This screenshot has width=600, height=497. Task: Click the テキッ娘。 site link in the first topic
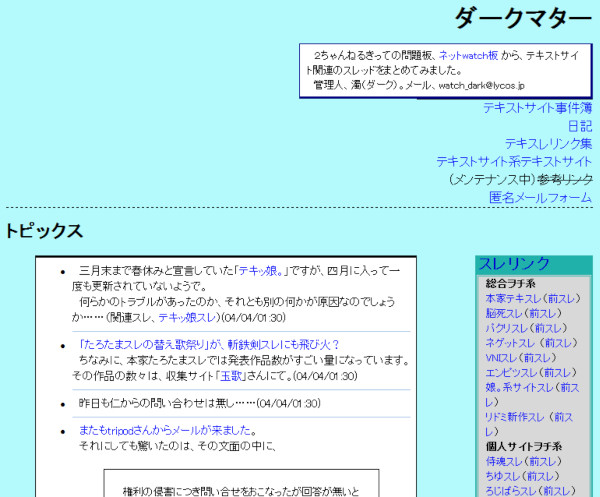261,271
